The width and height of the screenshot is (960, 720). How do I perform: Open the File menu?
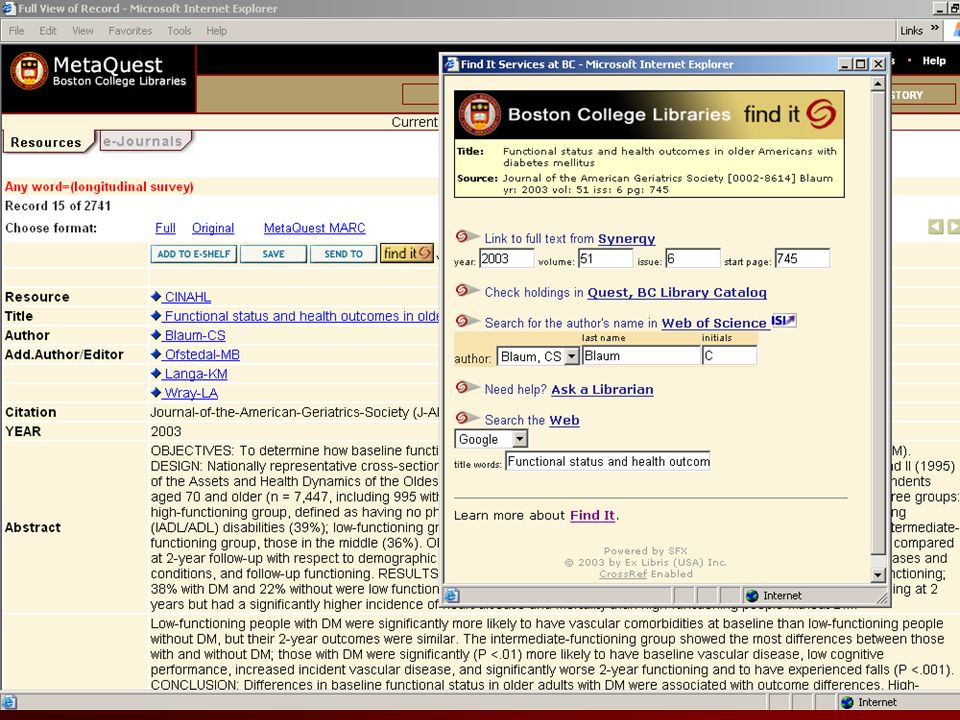point(17,31)
